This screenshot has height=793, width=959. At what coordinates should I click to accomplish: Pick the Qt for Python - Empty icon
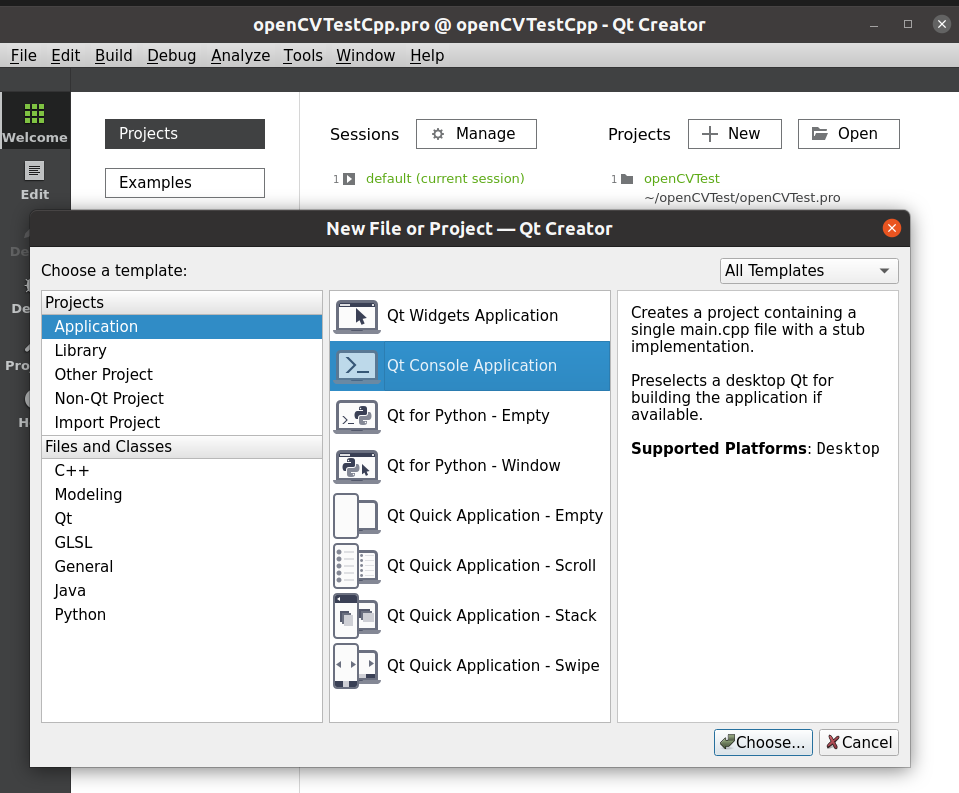(x=357, y=416)
